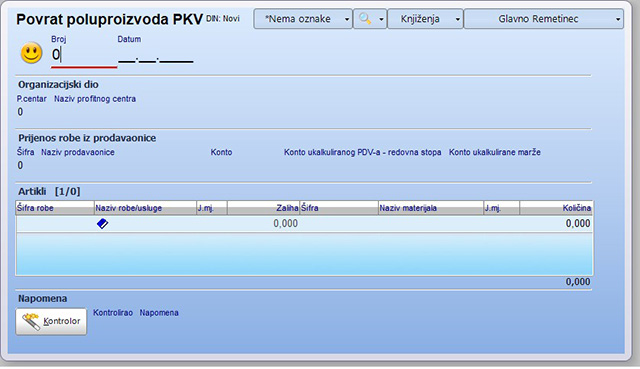
Task: Focus the Broj number input field
Action: click(x=84, y=55)
